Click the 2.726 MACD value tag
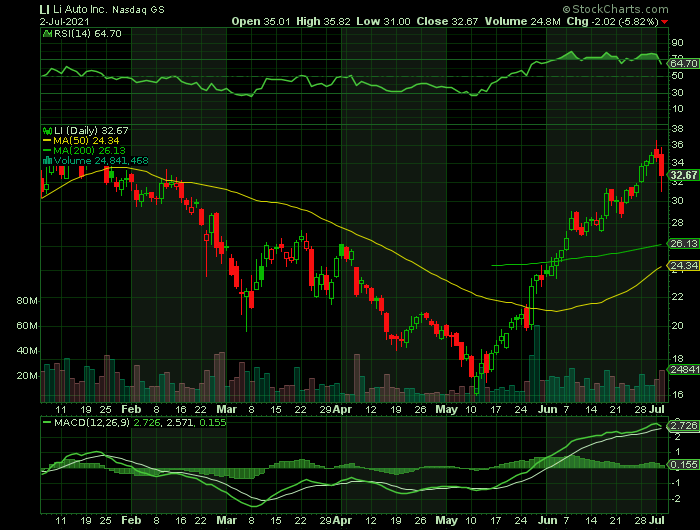Viewport: 700px width, 530px height. coord(683,427)
